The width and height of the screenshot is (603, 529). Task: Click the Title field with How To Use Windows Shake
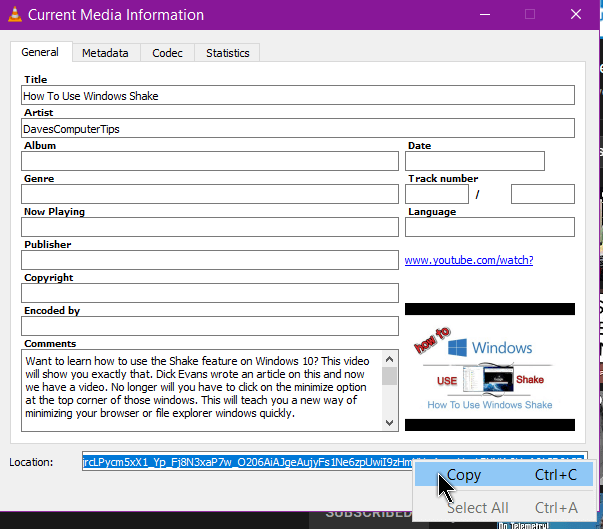(298, 95)
